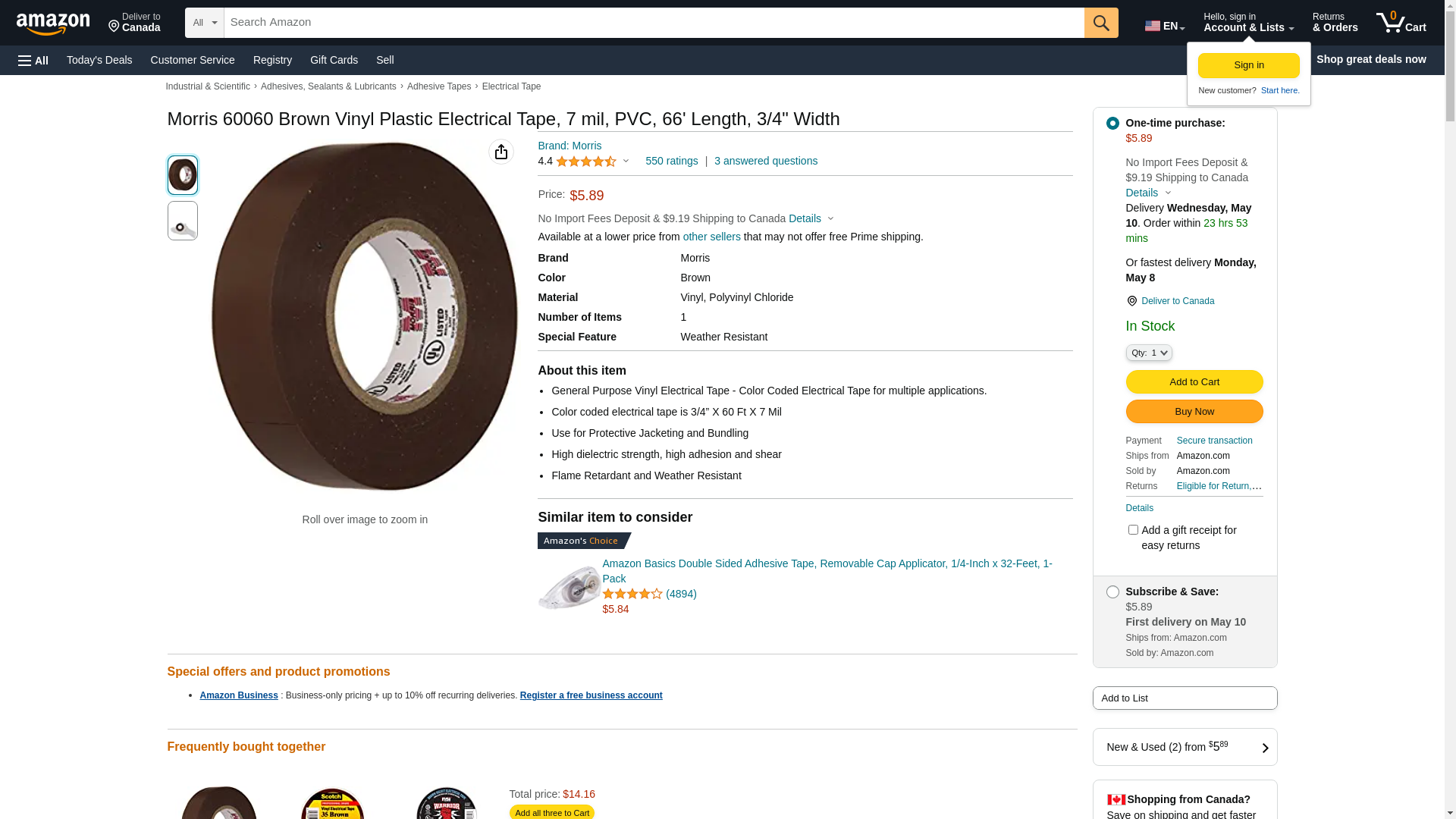
Task: Enable the gift receipt checkbox
Action: [1133, 530]
